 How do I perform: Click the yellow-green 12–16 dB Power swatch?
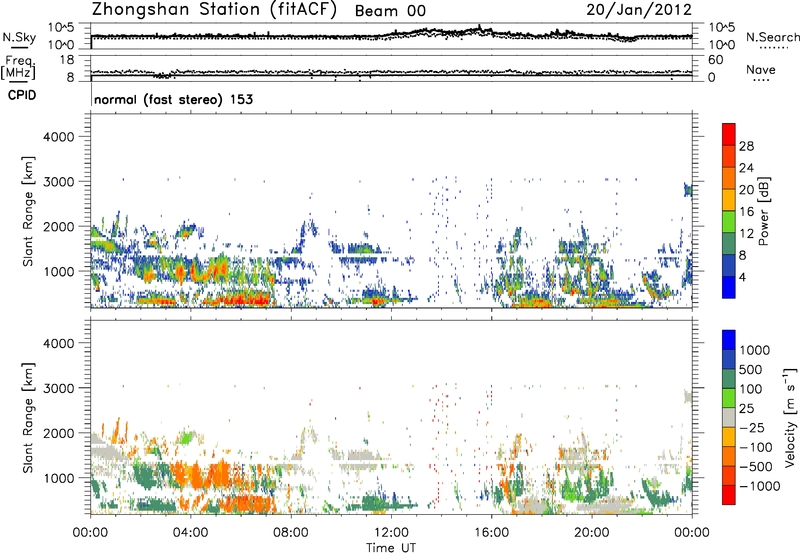coord(729,222)
